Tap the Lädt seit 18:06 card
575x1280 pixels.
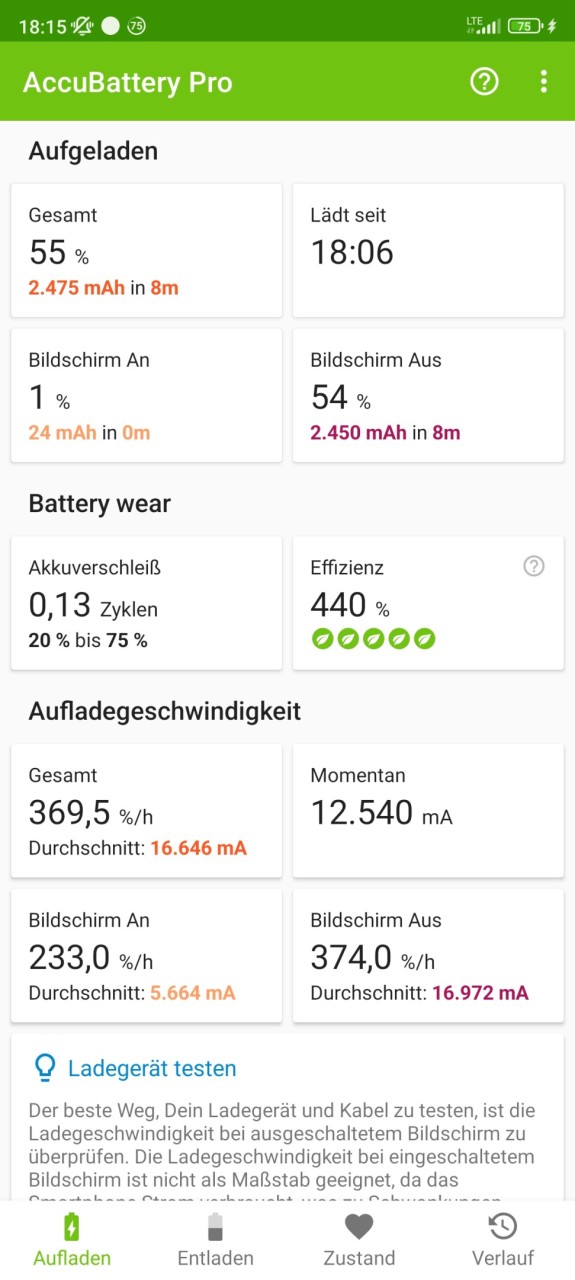tap(428, 251)
